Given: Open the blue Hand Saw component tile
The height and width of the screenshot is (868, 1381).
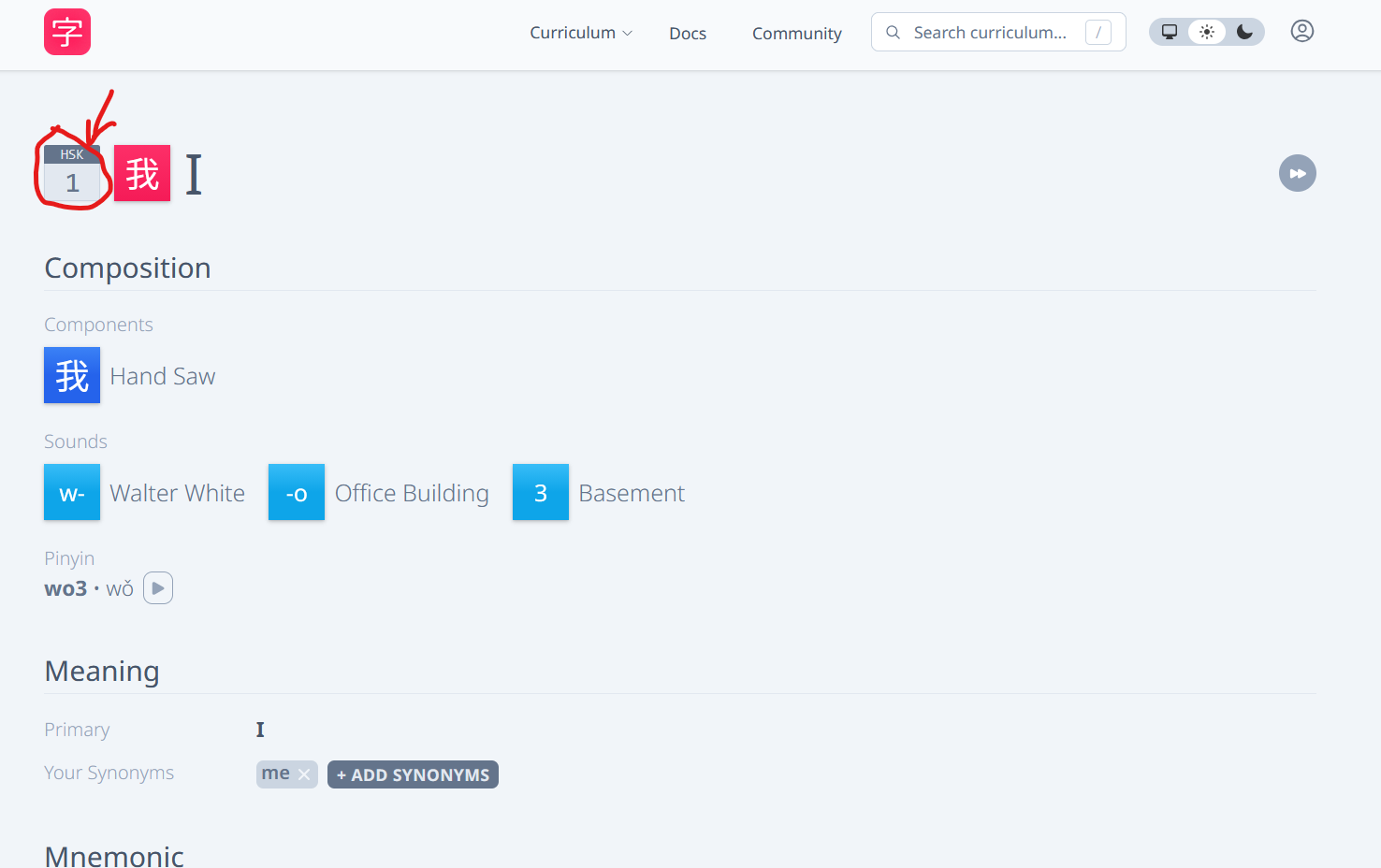Looking at the screenshot, I should click(x=72, y=375).
